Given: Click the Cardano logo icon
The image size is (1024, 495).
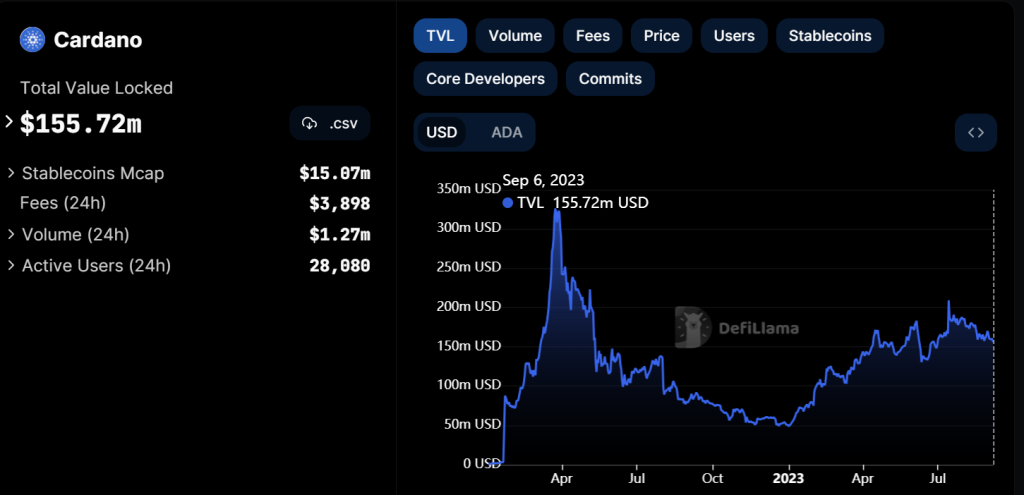Looking at the screenshot, I should pyautogui.click(x=32, y=40).
